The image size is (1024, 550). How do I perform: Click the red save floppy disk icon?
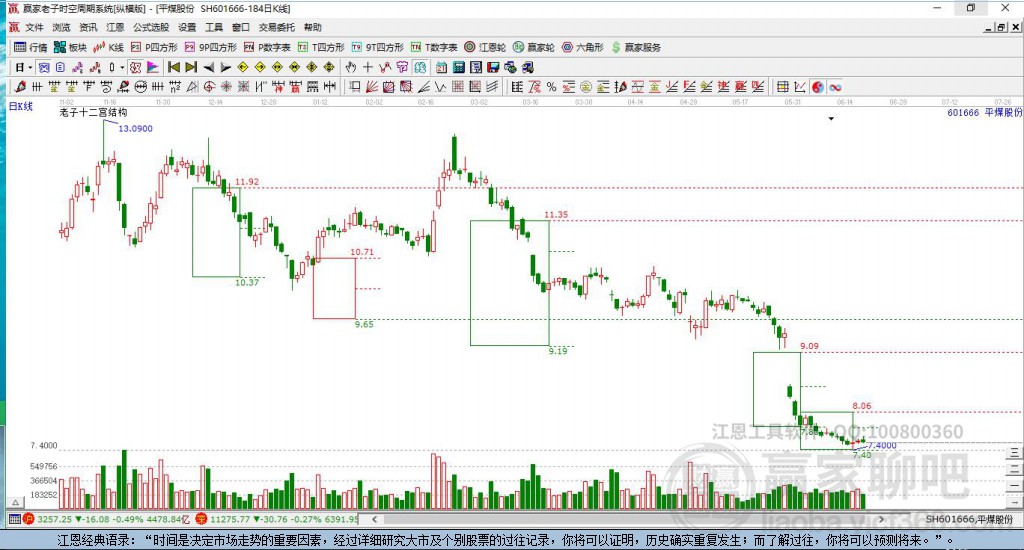(493, 67)
